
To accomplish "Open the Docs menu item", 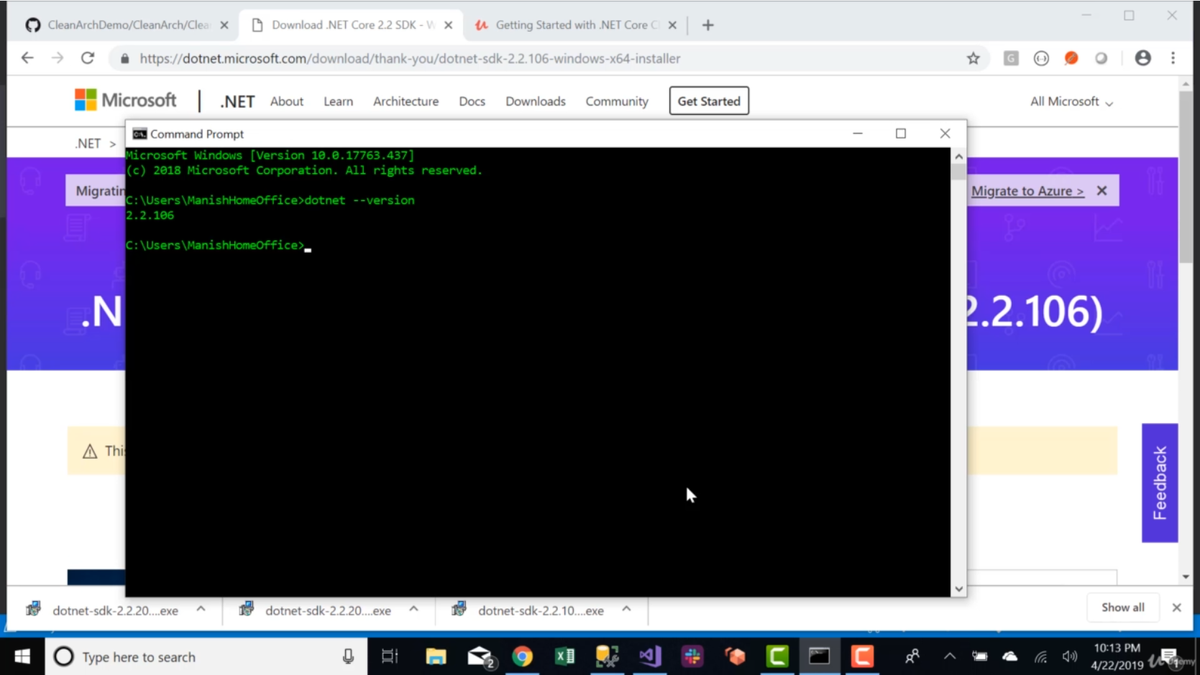I will tap(472, 101).
